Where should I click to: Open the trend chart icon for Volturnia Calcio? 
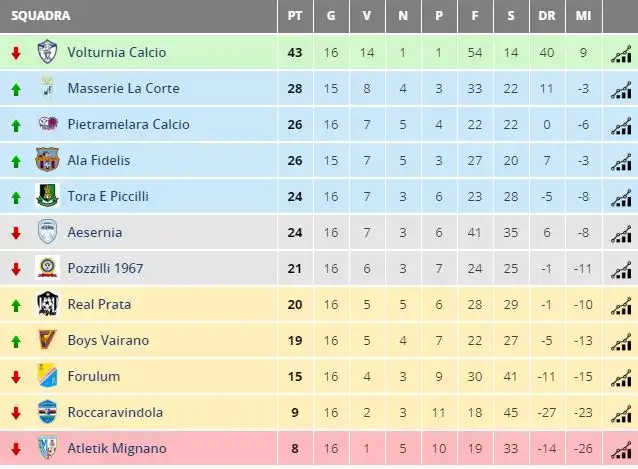pos(621,53)
